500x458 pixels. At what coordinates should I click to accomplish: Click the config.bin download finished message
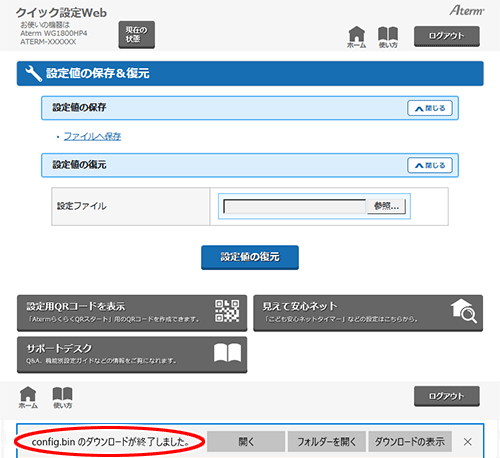[111, 442]
